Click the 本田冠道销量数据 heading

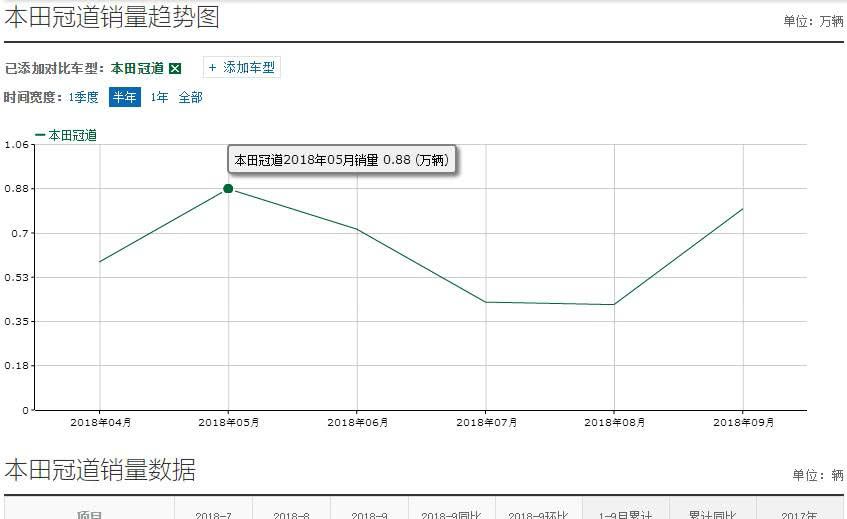[x=100, y=469]
